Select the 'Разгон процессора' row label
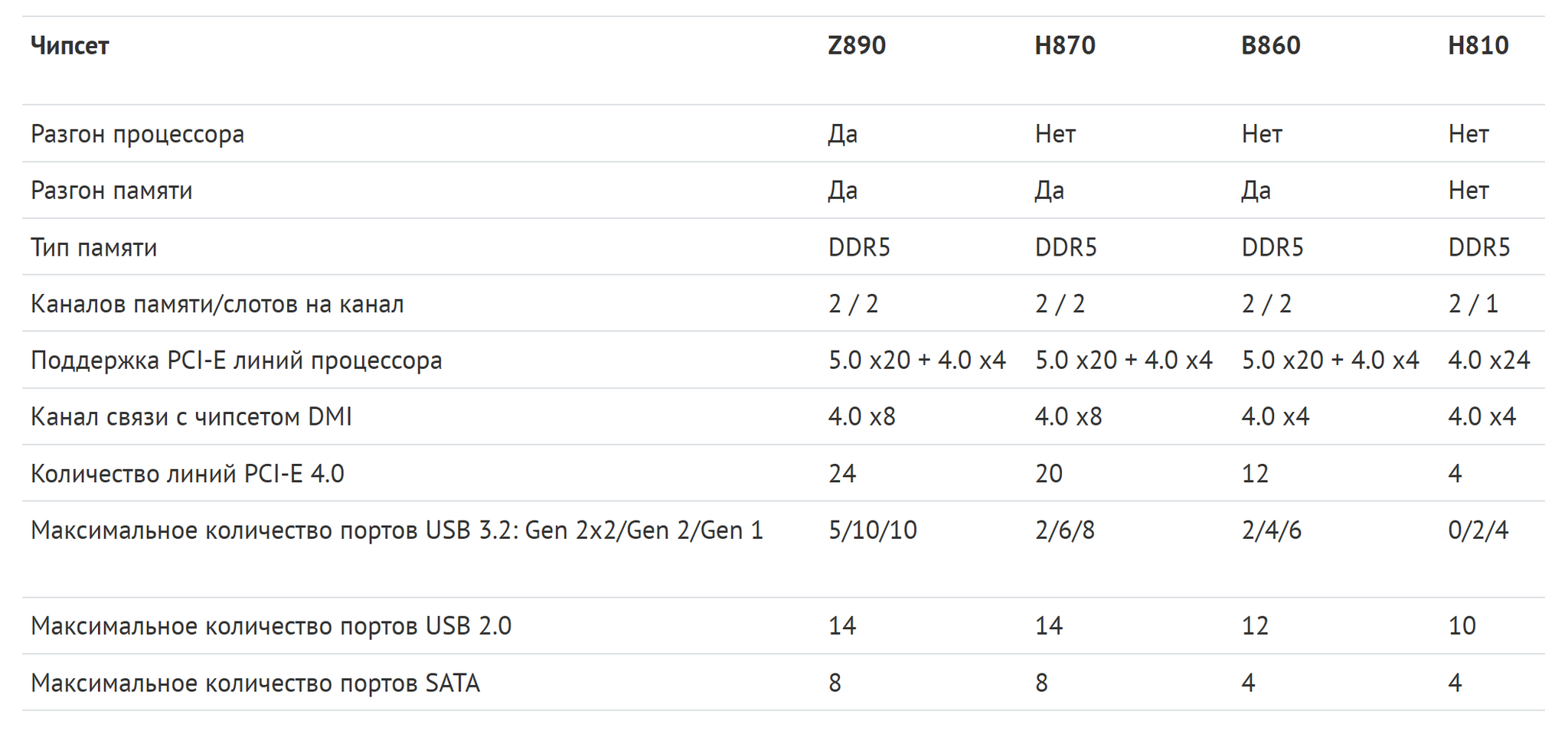 click(x=138, y=134)
